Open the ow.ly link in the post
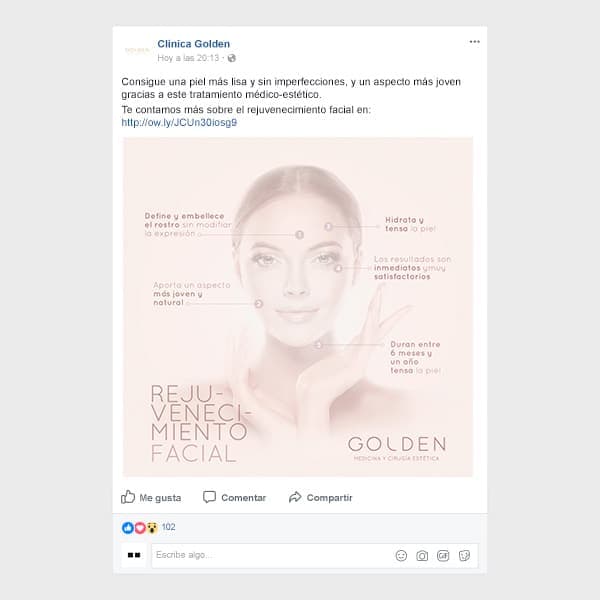Viewport: 600px width, 600px height. [179, 122]
